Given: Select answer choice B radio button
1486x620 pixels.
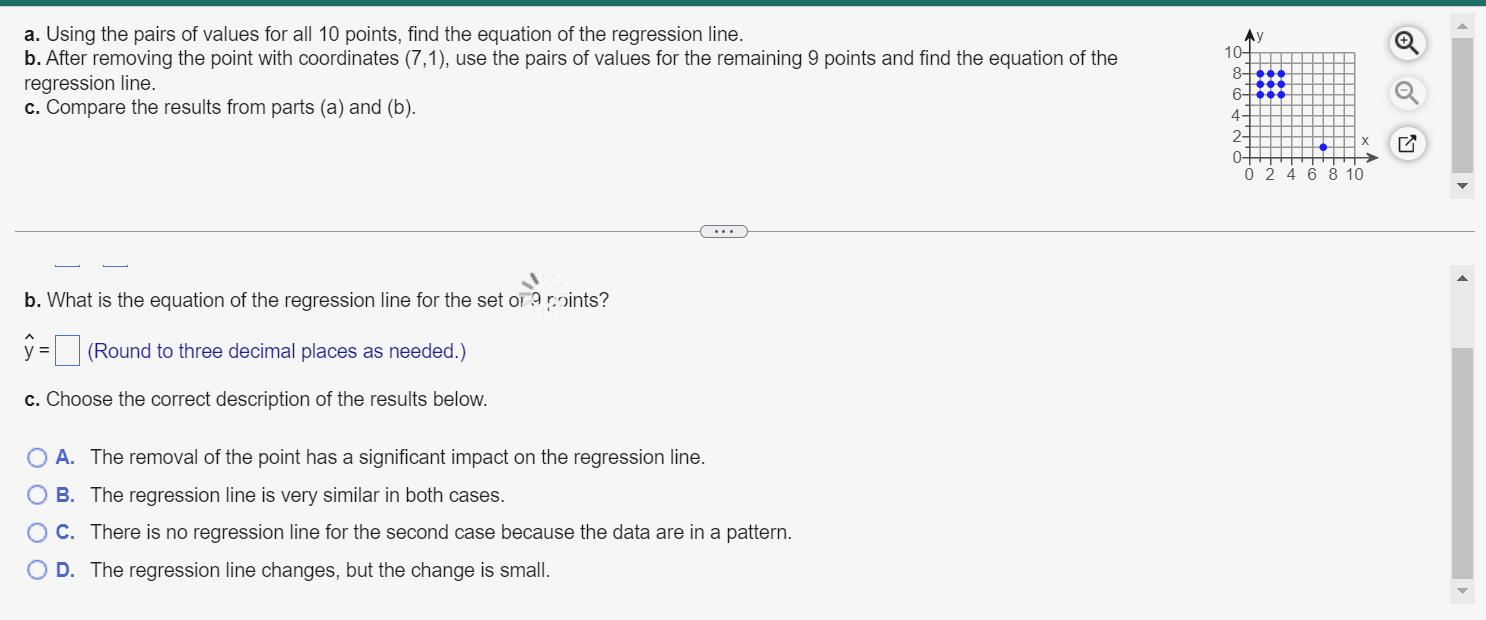Looking at the screenshot, I should (37, 494).
